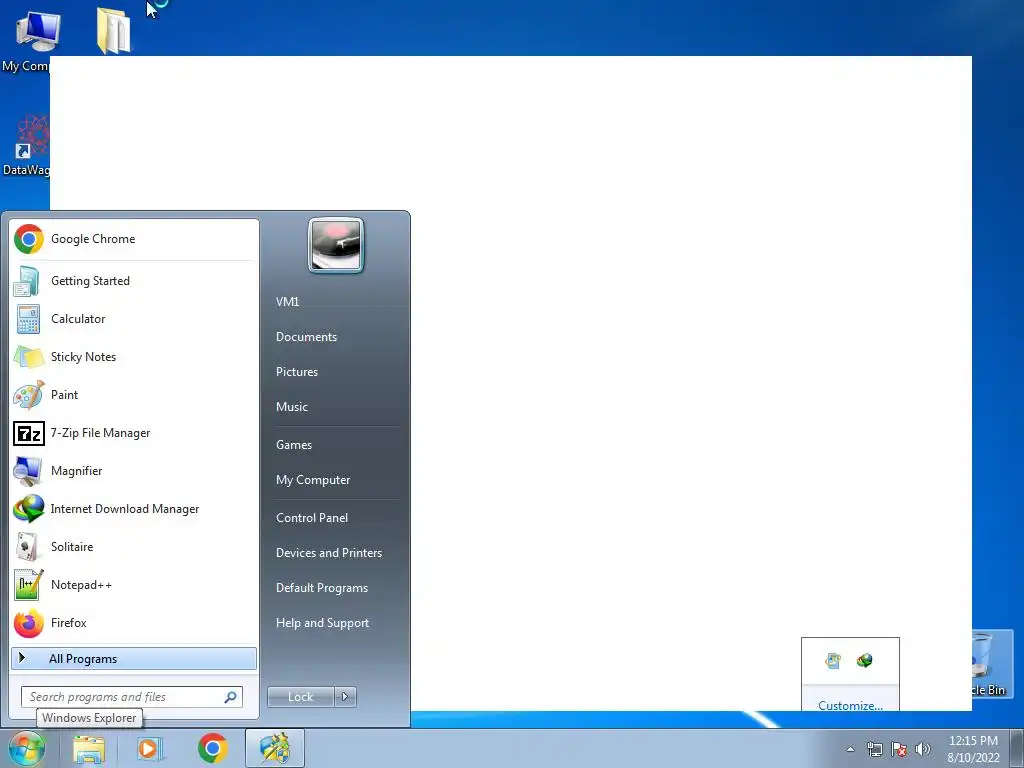This screenshot has width=1024, height=768.
Task: Open the shutdown options arrow beside Lock
Action: pyautogui.click(x=345, y=697)
